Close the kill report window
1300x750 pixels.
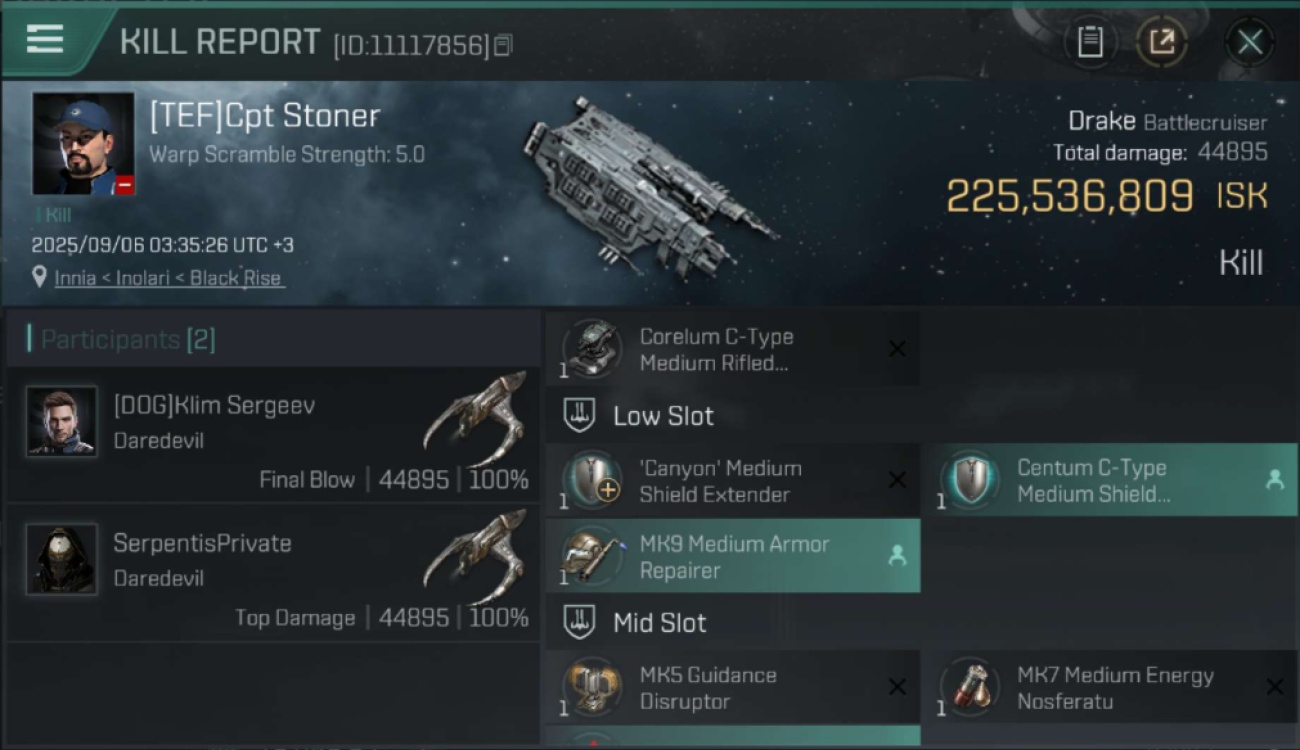click(x=1249, y=42)
